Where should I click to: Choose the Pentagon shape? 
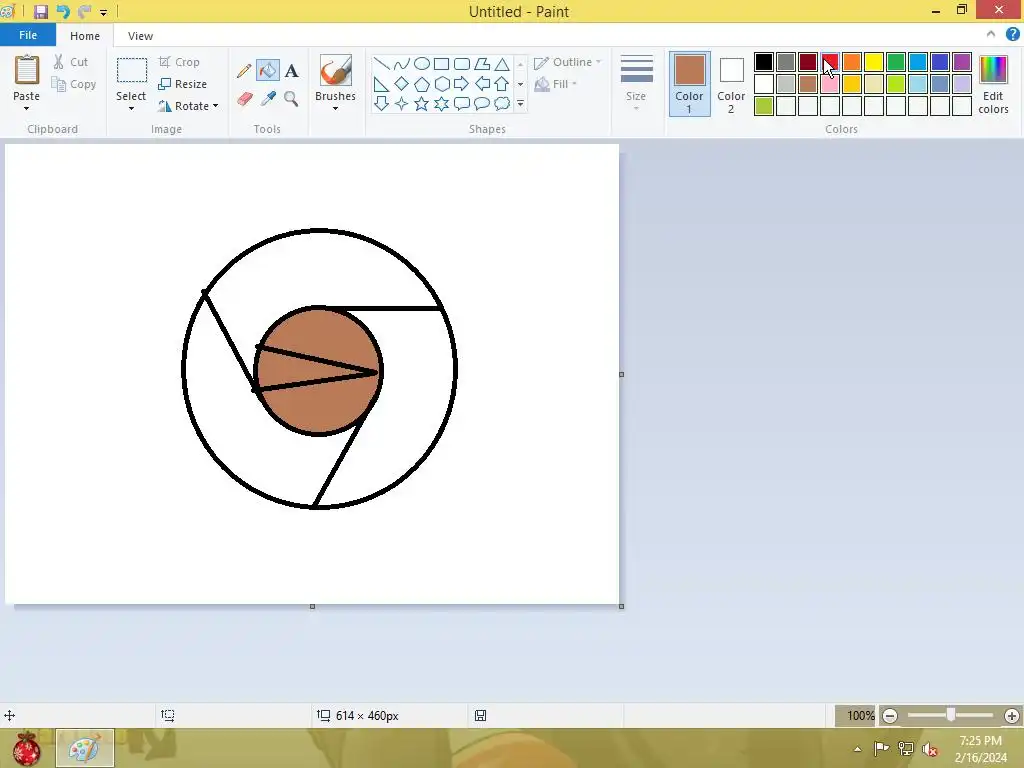coord(422,84)
